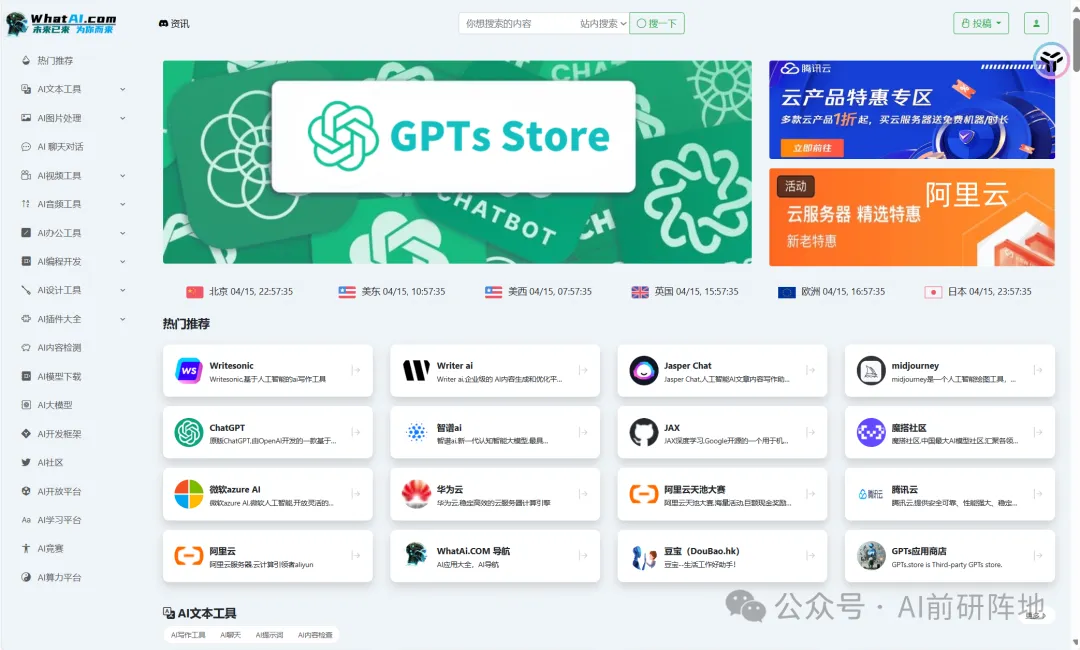Select 热门推荐 in the sidebar
The width and height of the screenshot is (1080, 650).
(55, 61)
